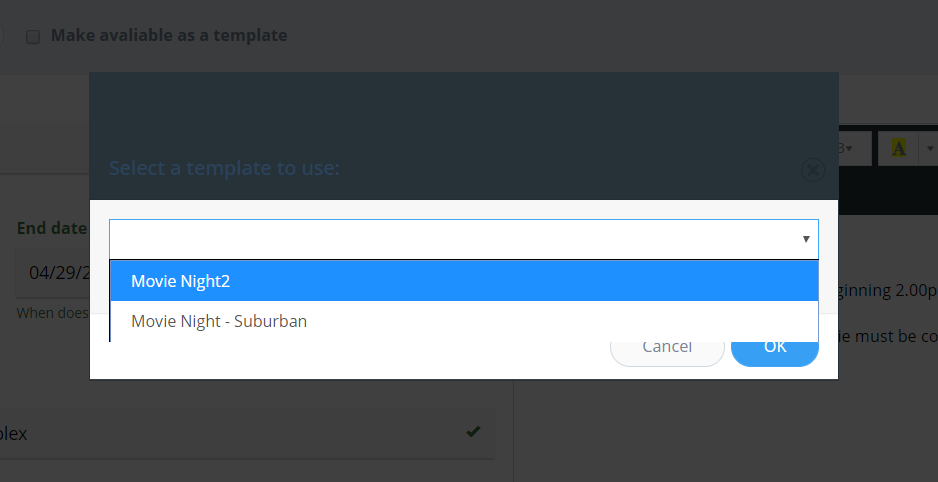
Task: Open the template dropdown arrow
Action: click(806, 239)
